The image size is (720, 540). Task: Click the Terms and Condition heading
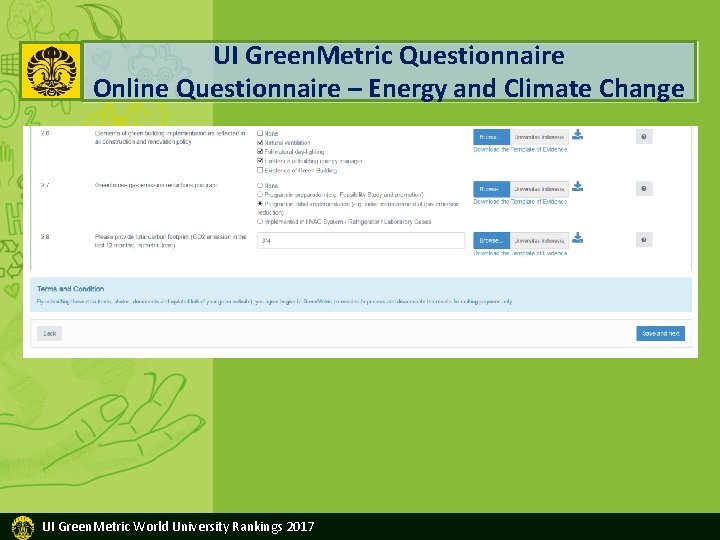tap(70, 289)
